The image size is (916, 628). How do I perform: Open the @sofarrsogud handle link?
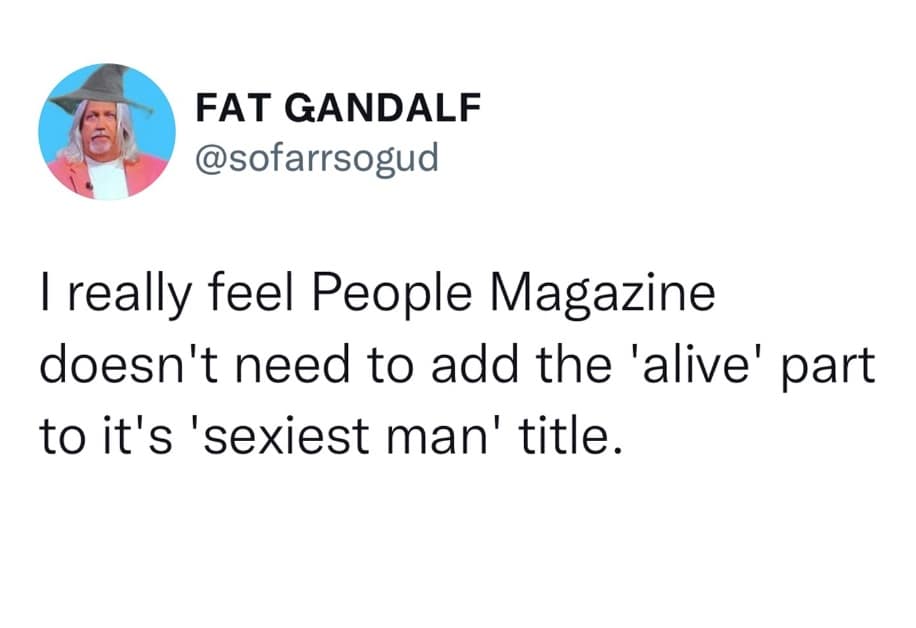click(315, 157)
